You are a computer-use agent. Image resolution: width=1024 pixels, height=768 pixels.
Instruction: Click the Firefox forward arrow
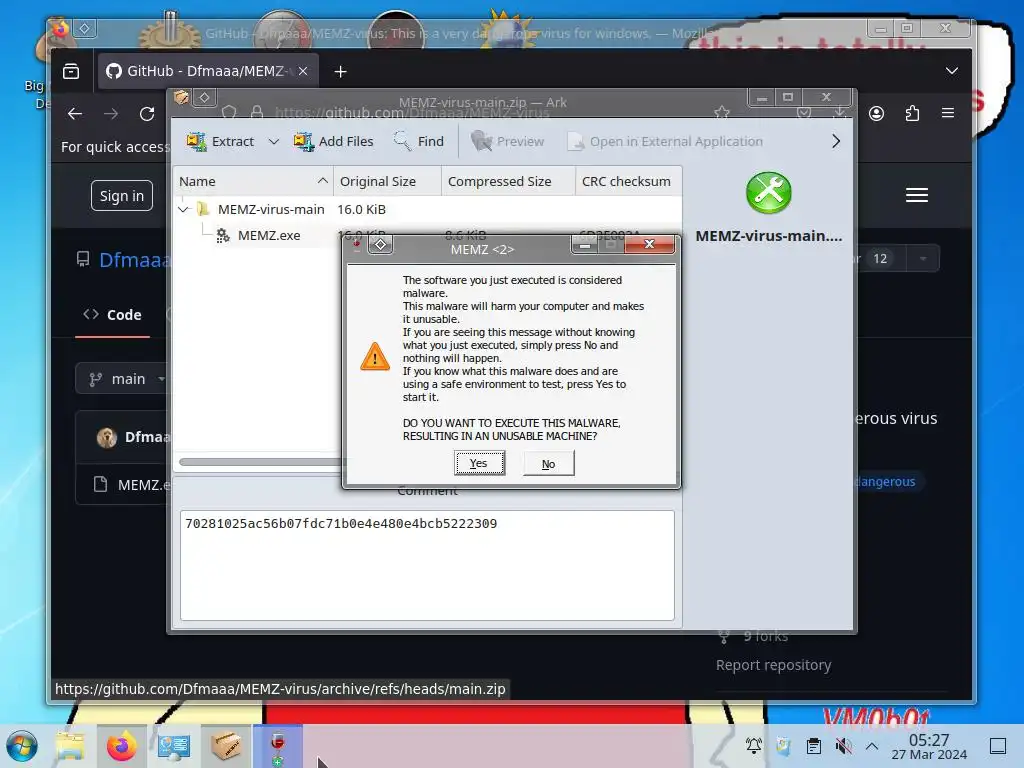111,114
